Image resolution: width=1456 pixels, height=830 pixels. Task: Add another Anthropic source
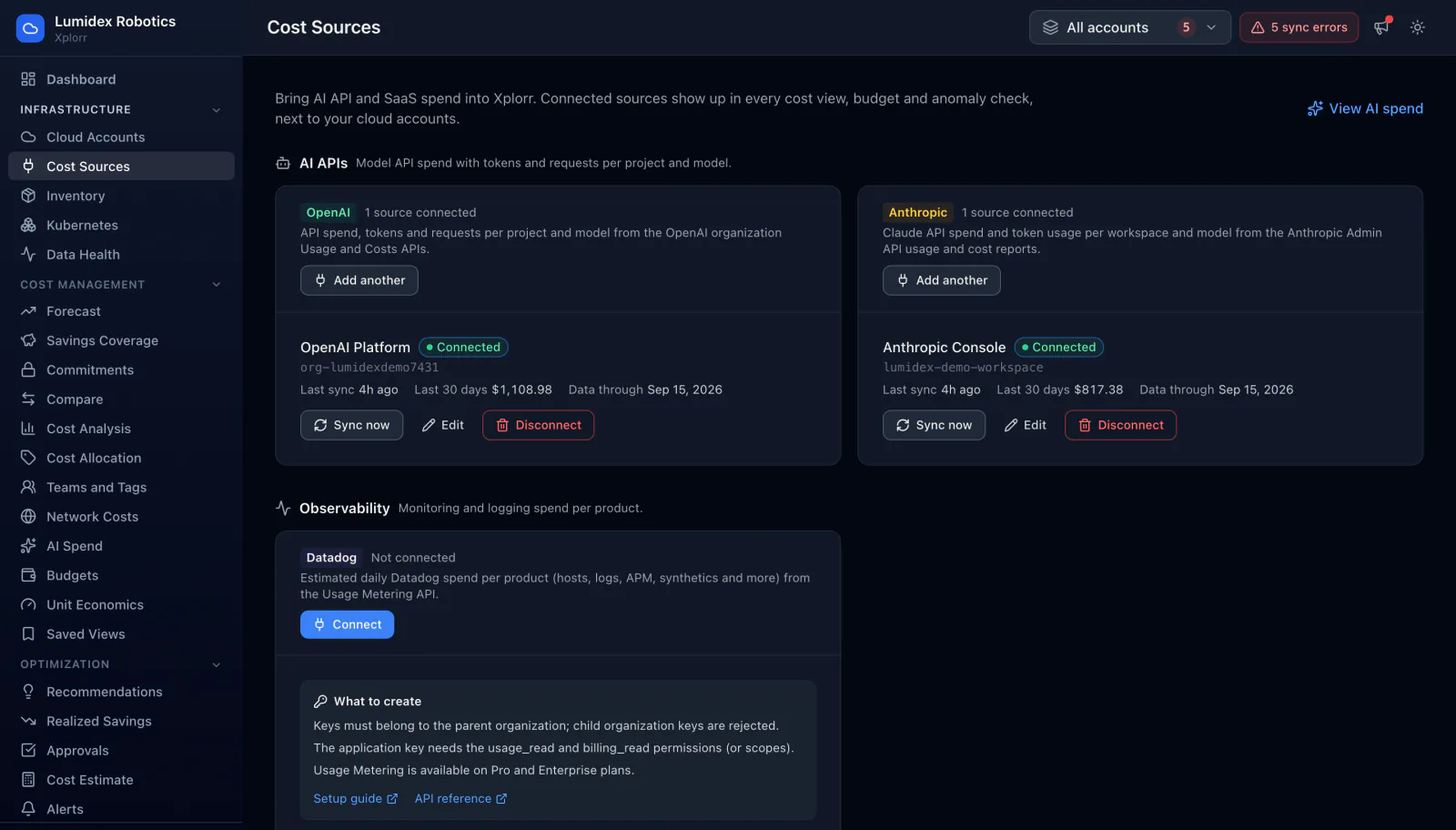pyautogui.click(x=942, y=280)
